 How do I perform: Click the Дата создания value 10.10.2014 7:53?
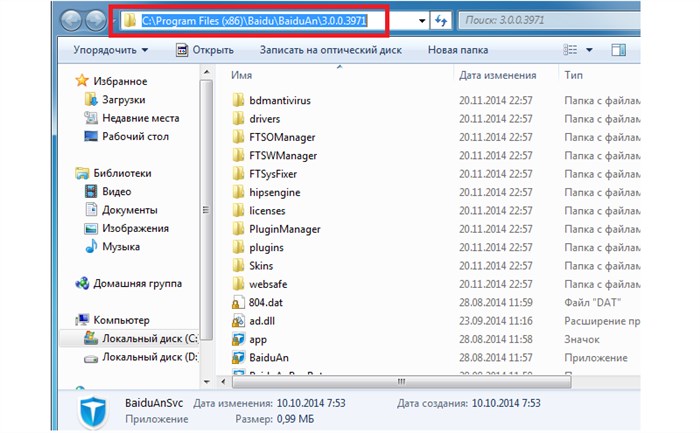pyautogui.click(x=506, y=403)
